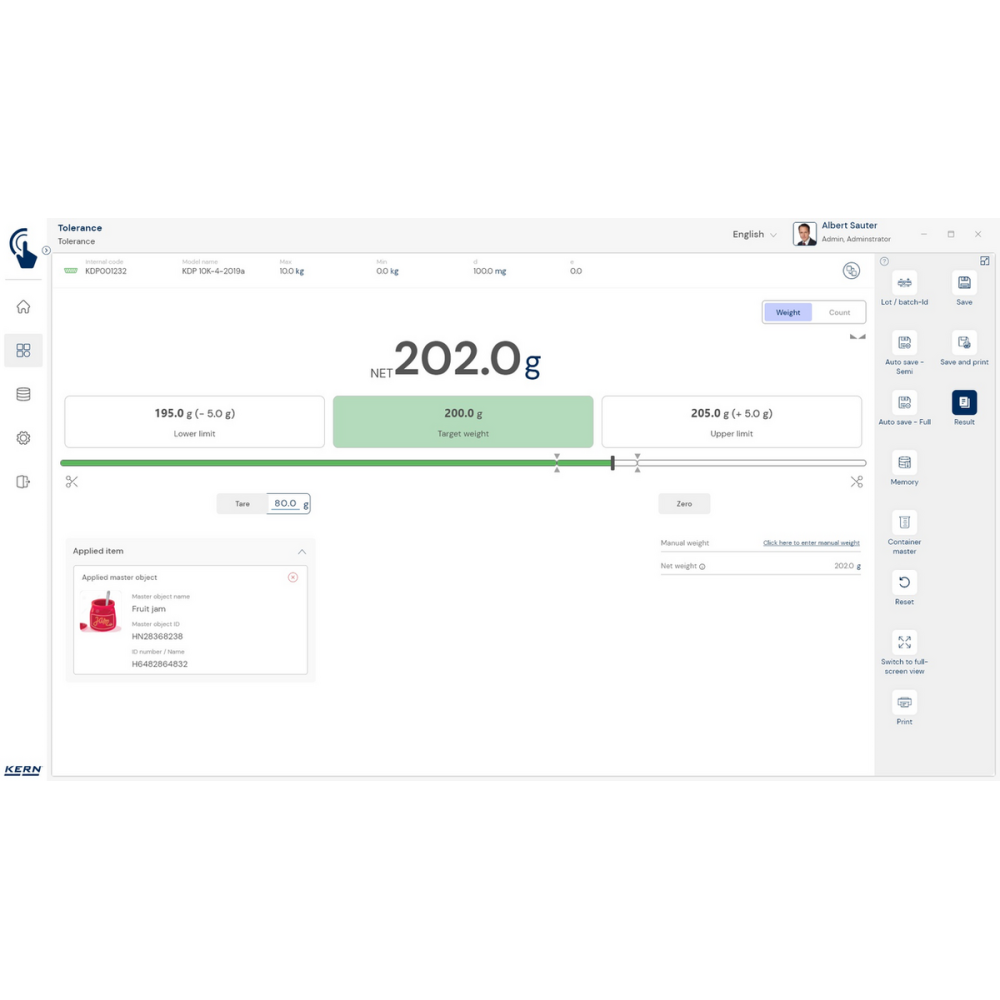Switch to full-screen view
Screen dimensions: 1000x1000
click(x=904, y=642)
